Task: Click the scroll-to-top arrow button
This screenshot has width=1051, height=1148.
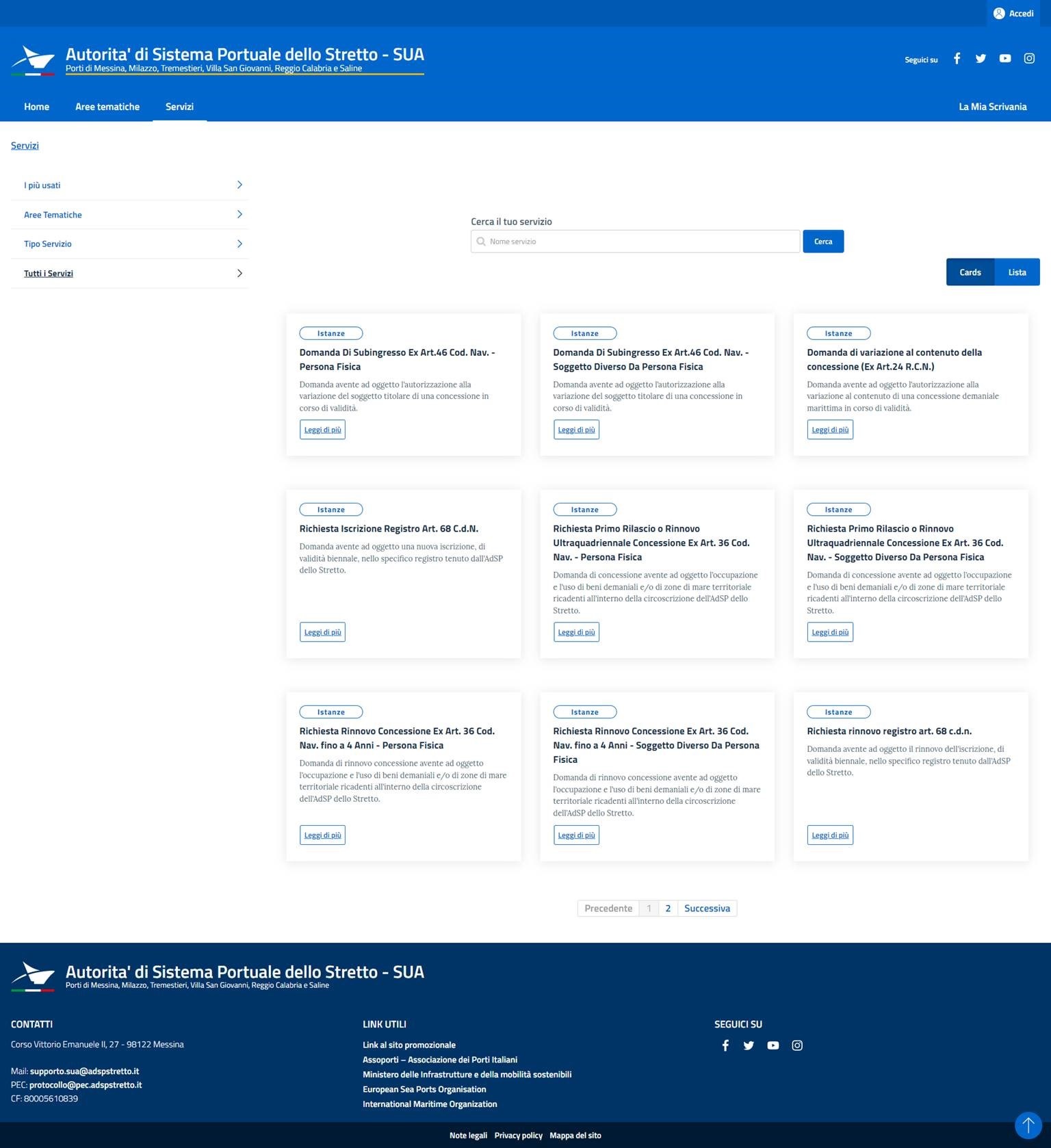Action: 1028,1125
